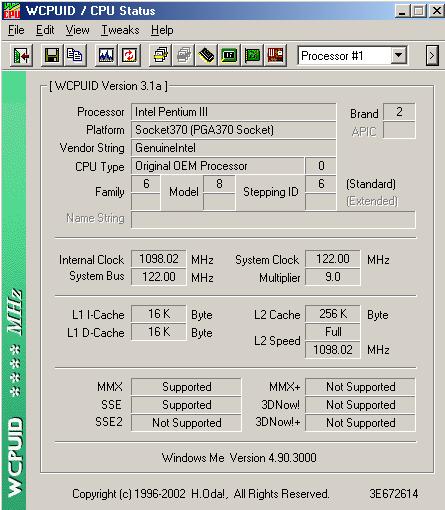The image size is (445, 510).
Task: Open the Edit menu
Action: pos(45,30)
